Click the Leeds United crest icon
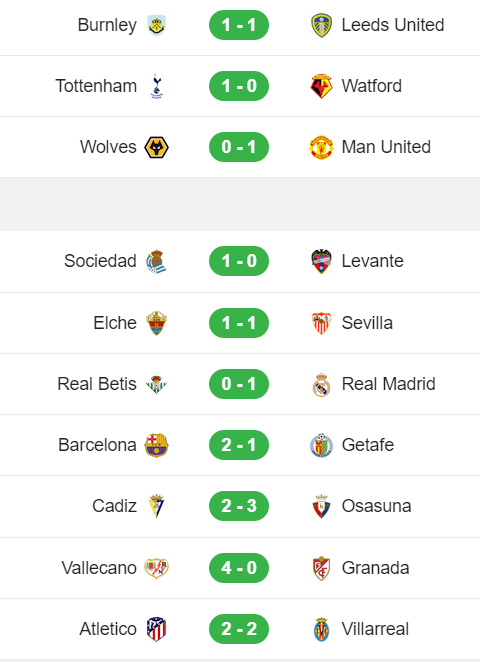 321,25
